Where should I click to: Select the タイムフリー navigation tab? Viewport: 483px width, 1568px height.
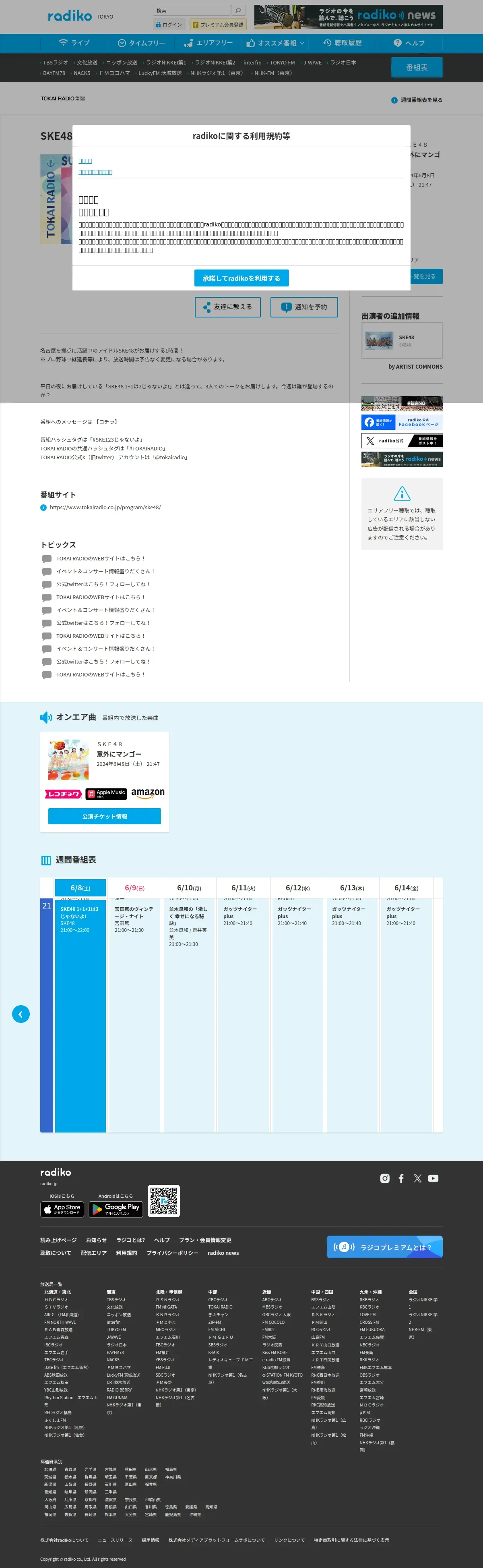pyautogui.click(x=141, y=43)
